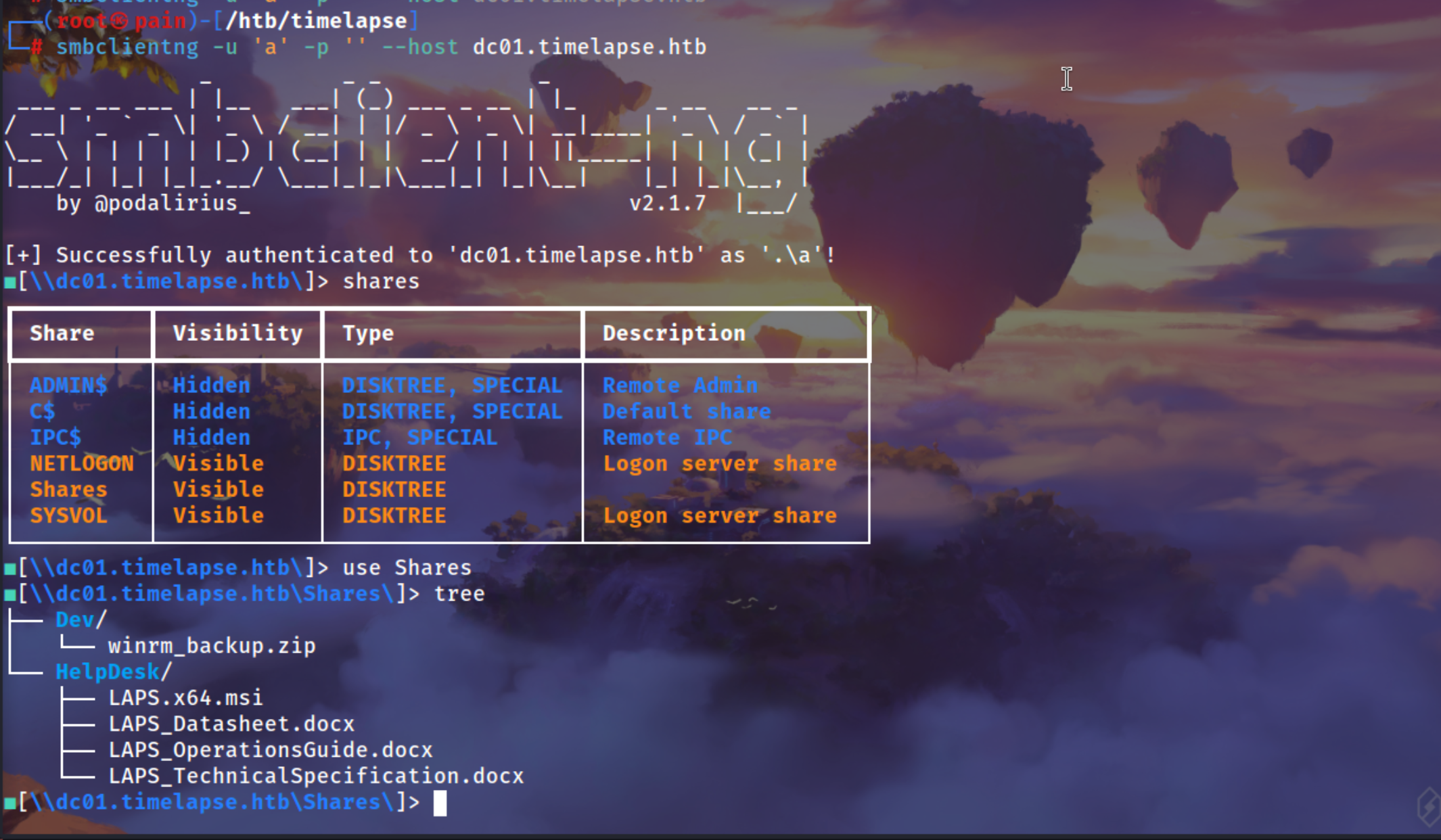Click the Description column header

click(x=674, y=333)
